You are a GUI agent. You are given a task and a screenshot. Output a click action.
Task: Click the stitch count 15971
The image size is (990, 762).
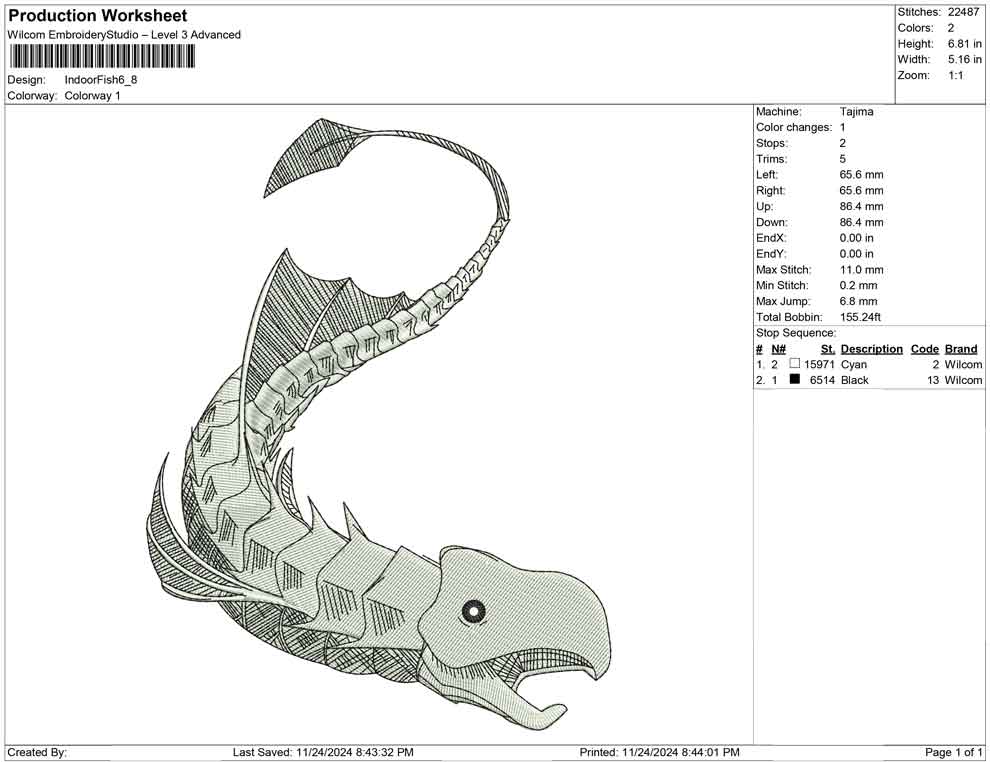tap(820, 364)
